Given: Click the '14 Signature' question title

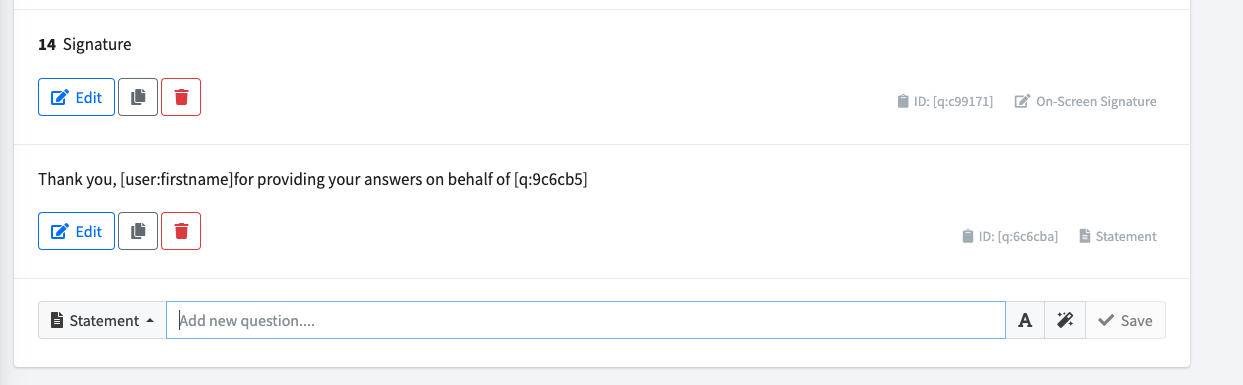Looking at the screenshot, I should [x=85, y=44].
